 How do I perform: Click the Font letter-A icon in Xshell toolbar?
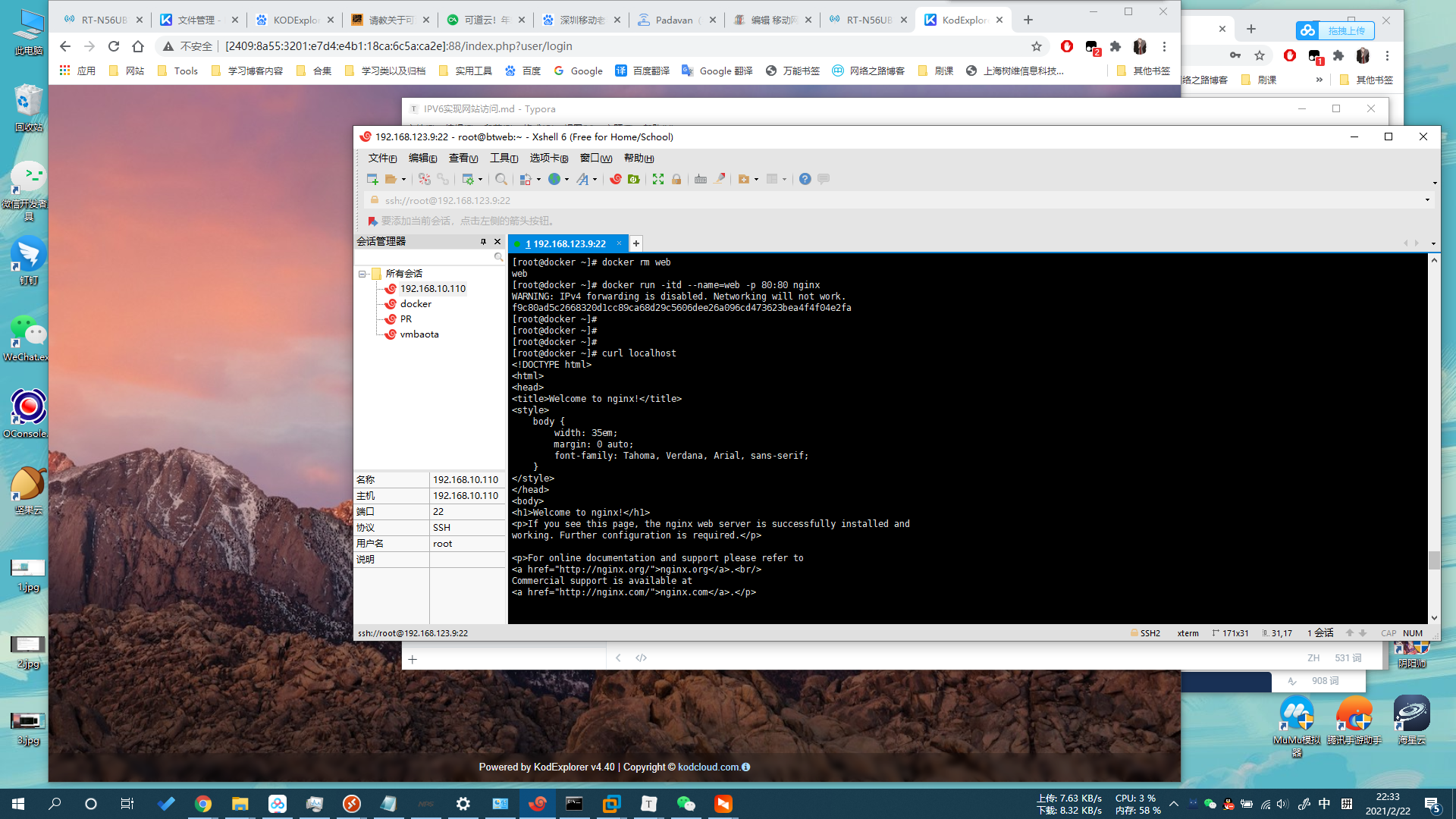tap(582, 179)
